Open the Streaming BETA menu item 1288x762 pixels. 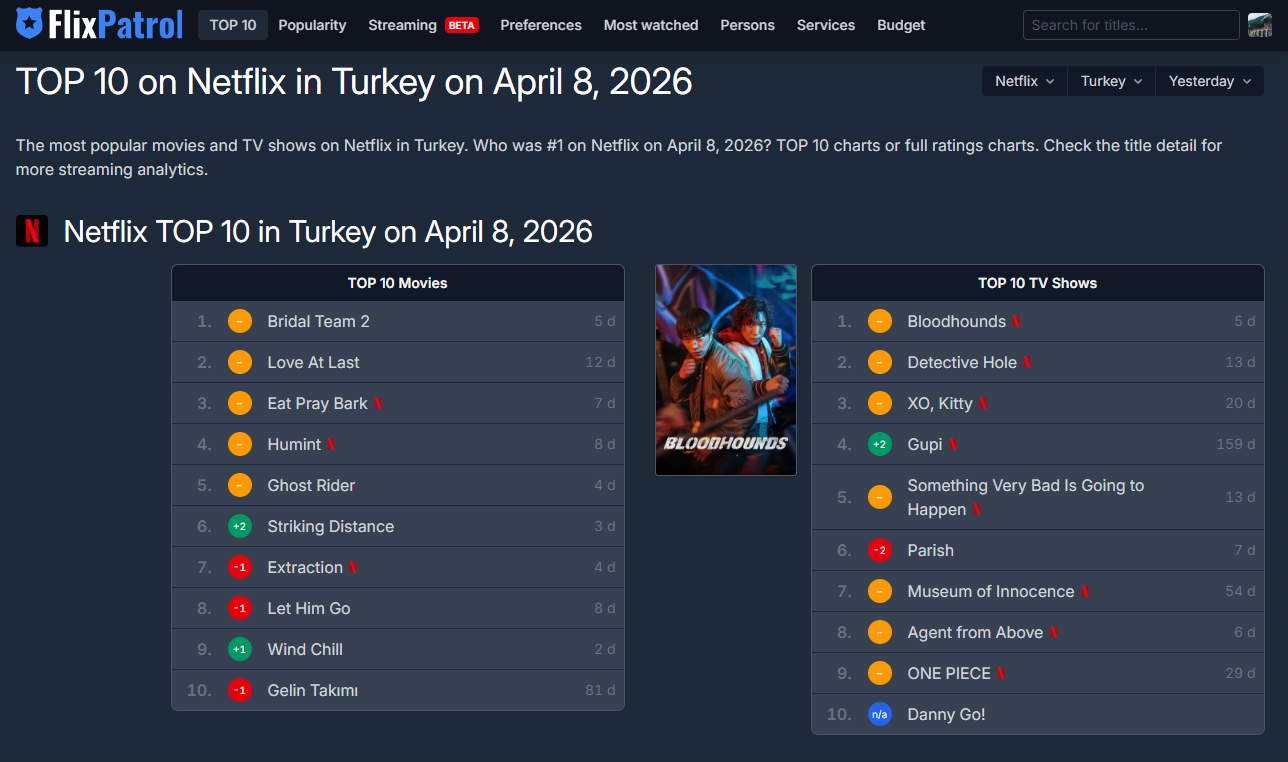pos(423,25)
